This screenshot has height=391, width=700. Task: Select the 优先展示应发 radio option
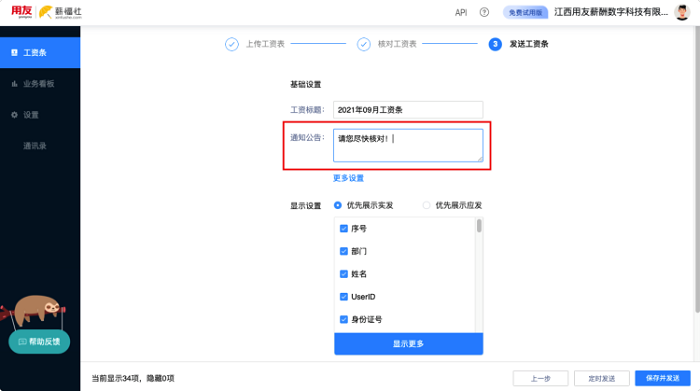click(x=426, y=205)
